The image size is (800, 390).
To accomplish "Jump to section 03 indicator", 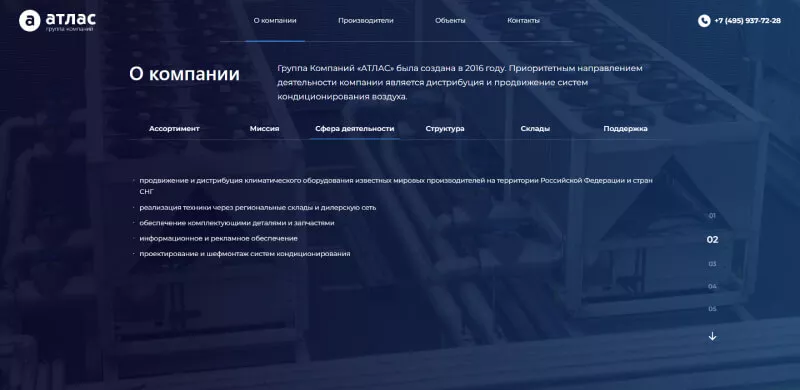I will point(712,264).
